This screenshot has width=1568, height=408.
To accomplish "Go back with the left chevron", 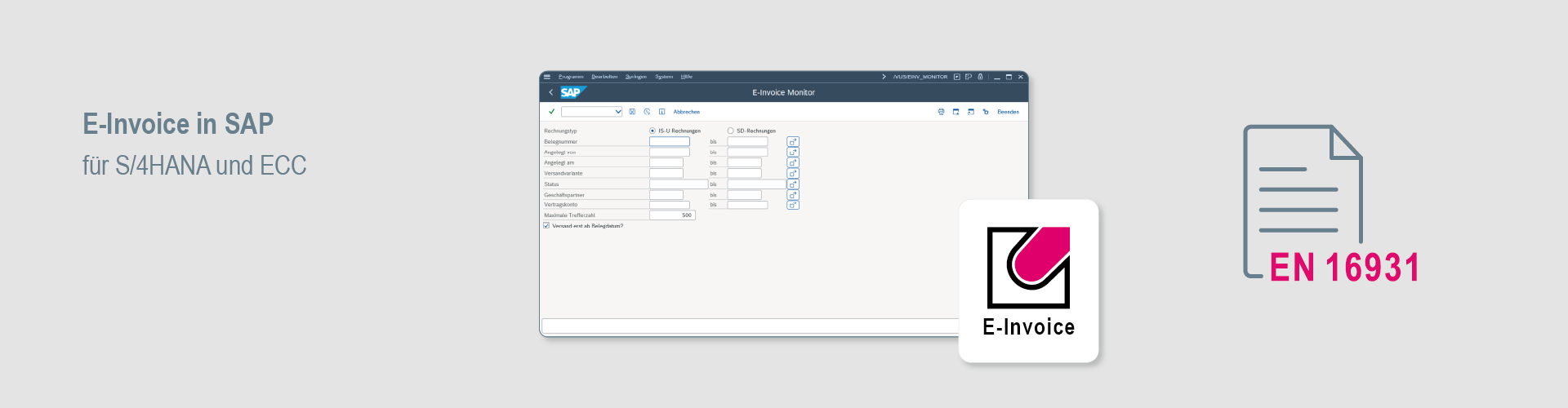I will pos(551,92).
